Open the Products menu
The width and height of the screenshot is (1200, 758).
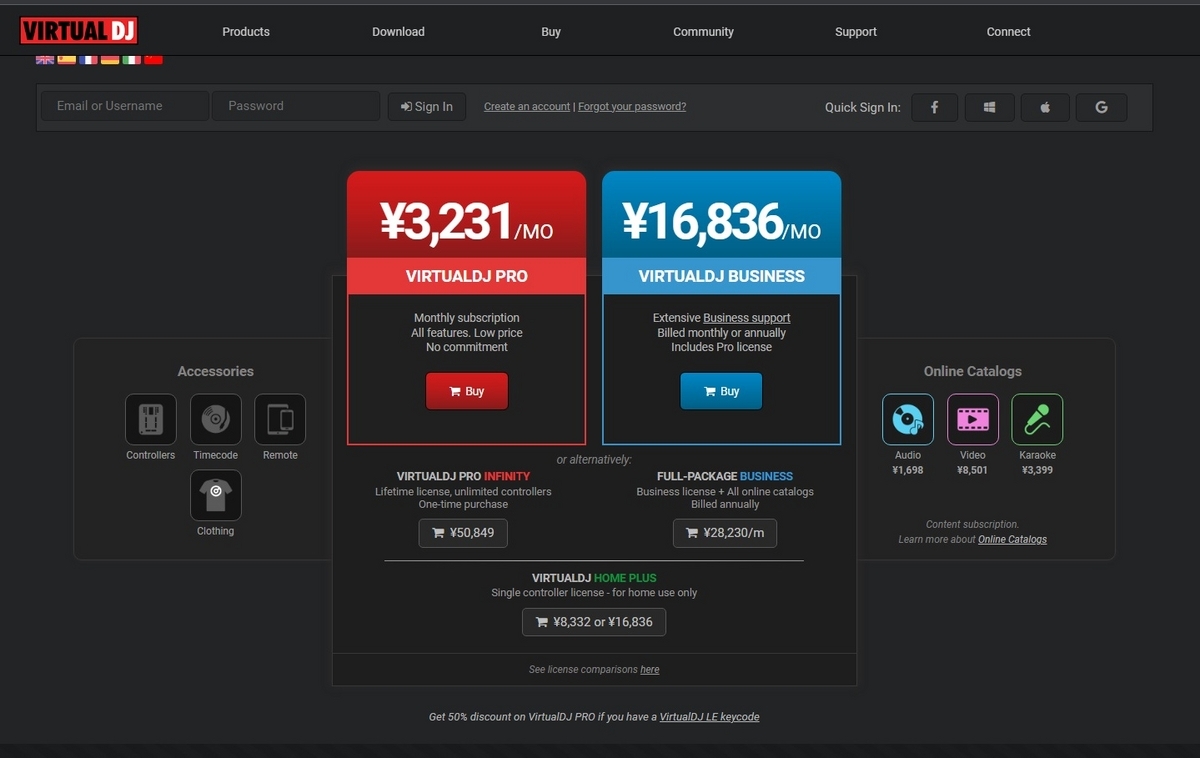click(x=246, y=32)
